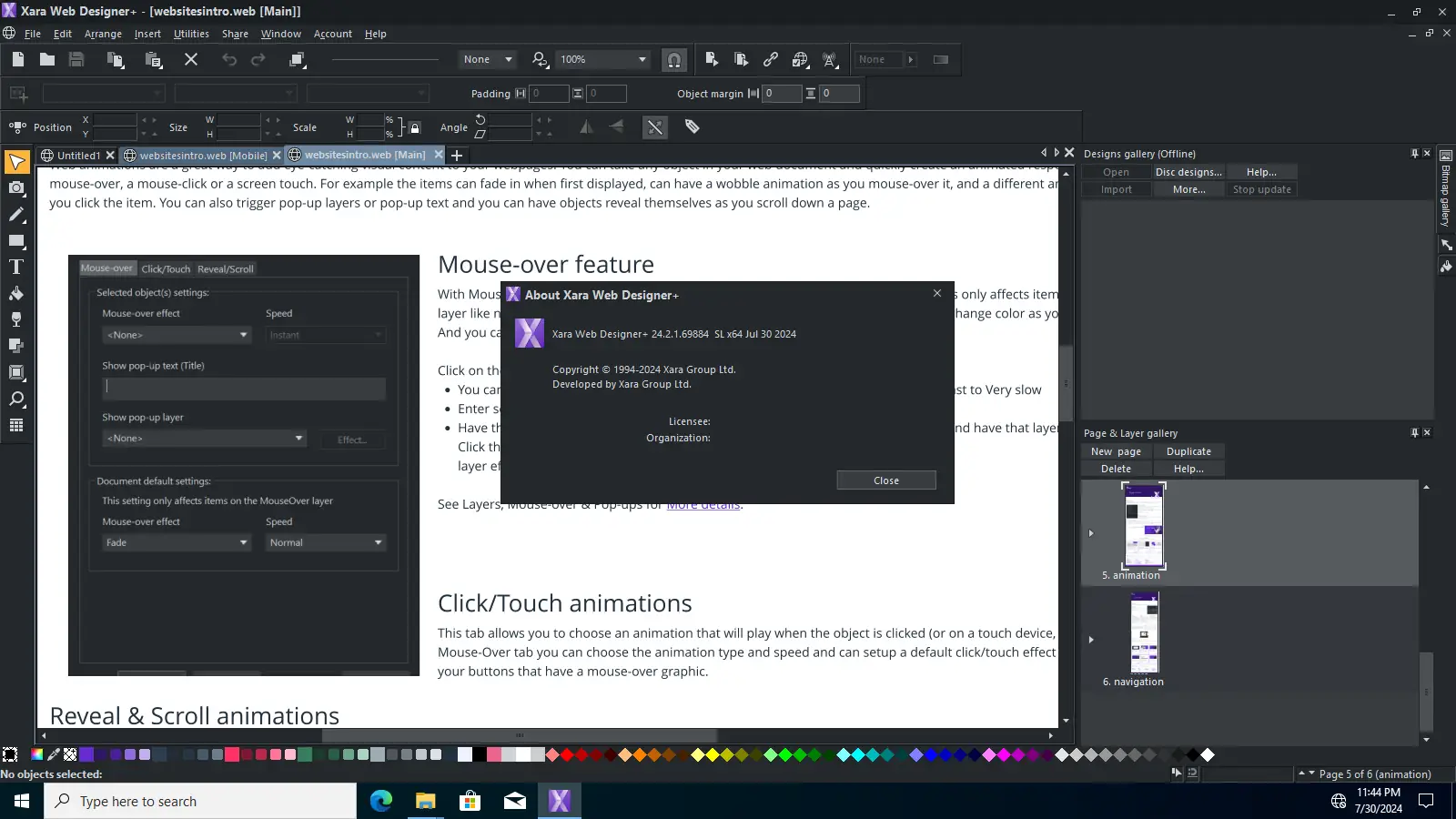Select the Selector arrow tool
This screenshot has height=819, width=1456.
tap(16, 162)
